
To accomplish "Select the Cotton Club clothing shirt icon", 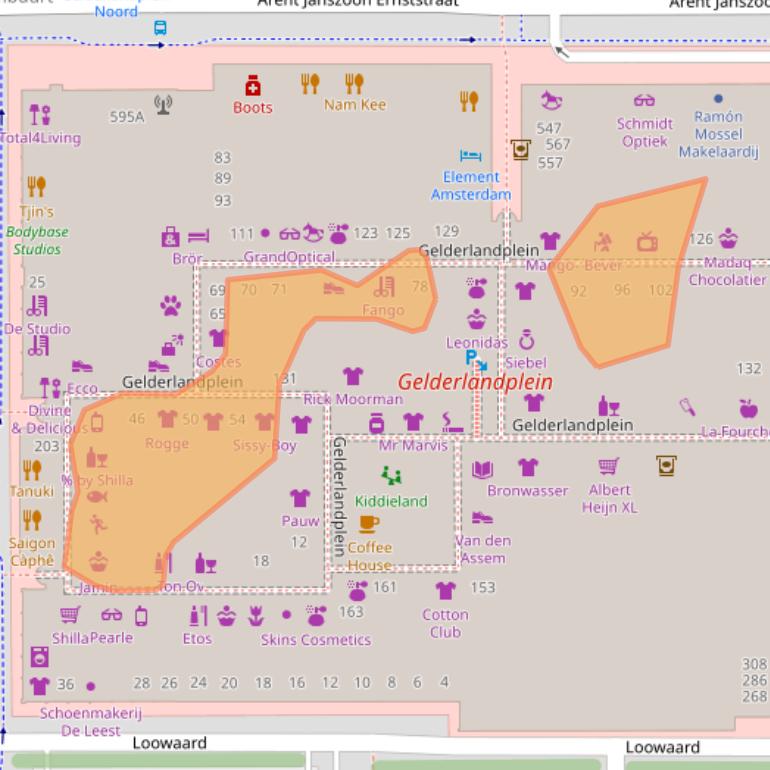I will pyautogui.click(x=445, y=590).
